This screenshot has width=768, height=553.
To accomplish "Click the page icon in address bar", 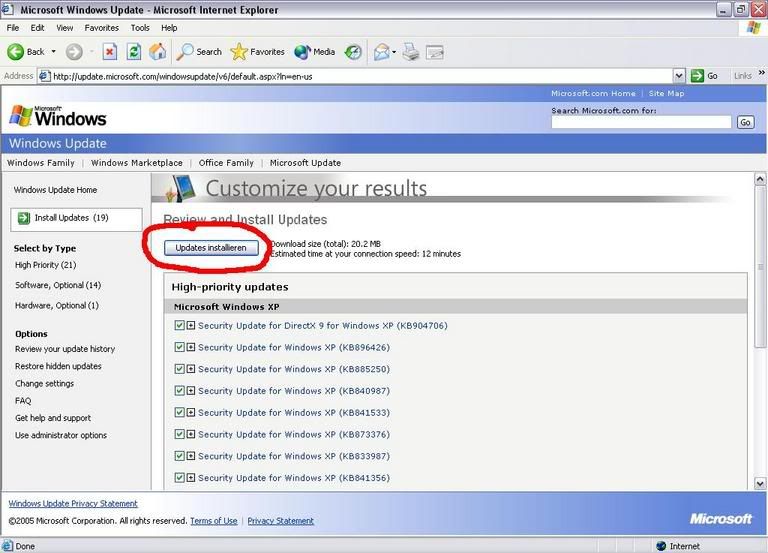I will (x=45, y=76).
